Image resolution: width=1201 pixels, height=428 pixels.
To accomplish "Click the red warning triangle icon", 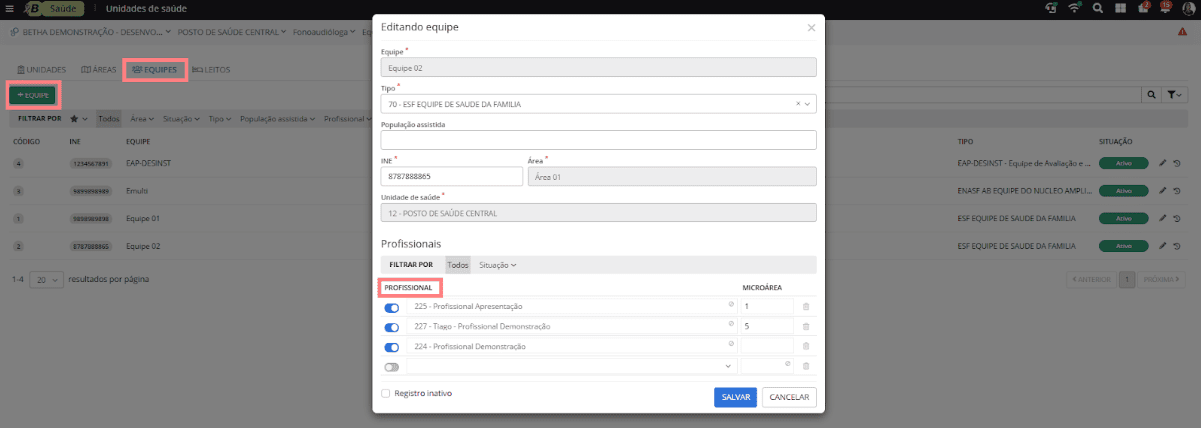I will point(1183,32).
